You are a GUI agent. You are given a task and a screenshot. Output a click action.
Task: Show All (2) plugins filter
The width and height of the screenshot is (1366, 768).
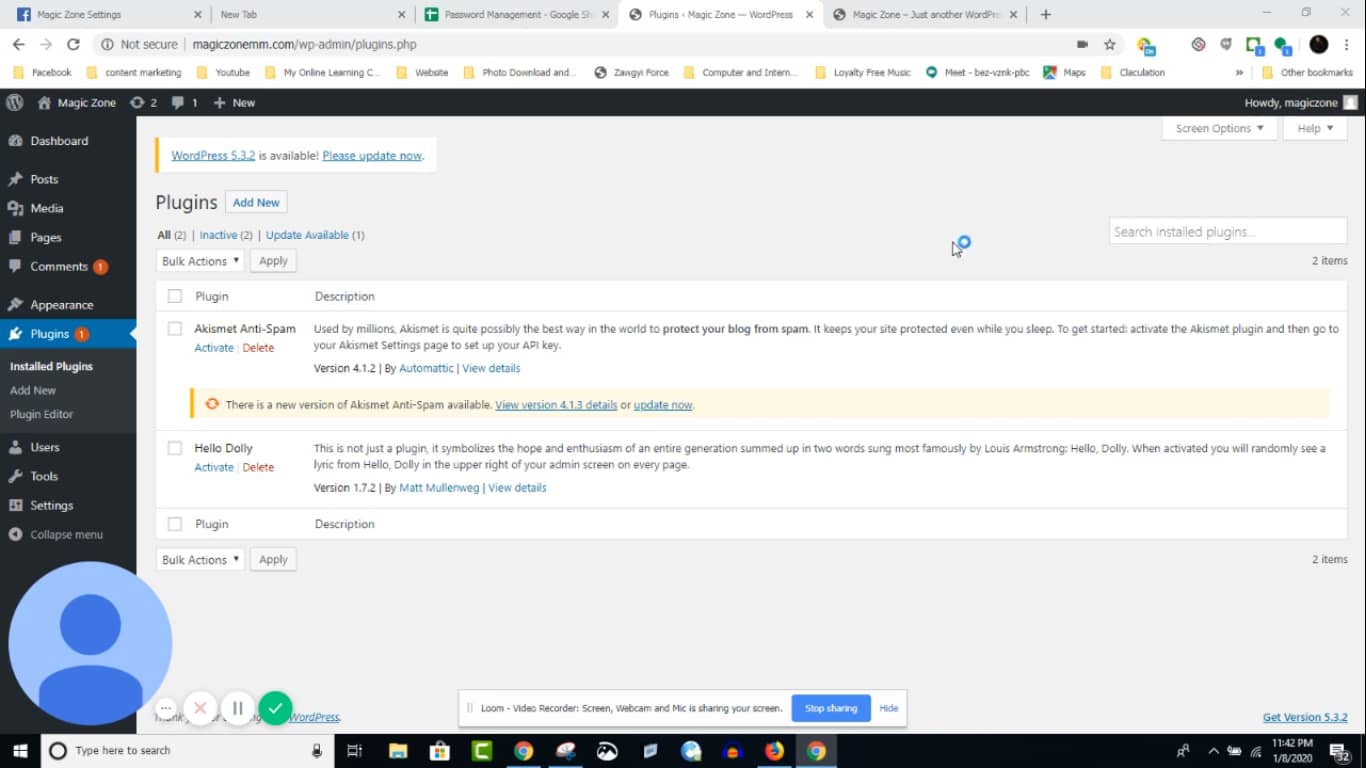coord(172,235)
